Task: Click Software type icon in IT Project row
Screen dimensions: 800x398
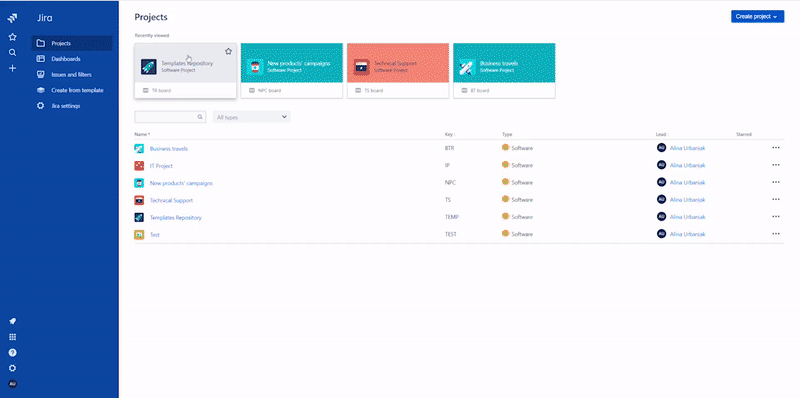Action: point(506,165)
